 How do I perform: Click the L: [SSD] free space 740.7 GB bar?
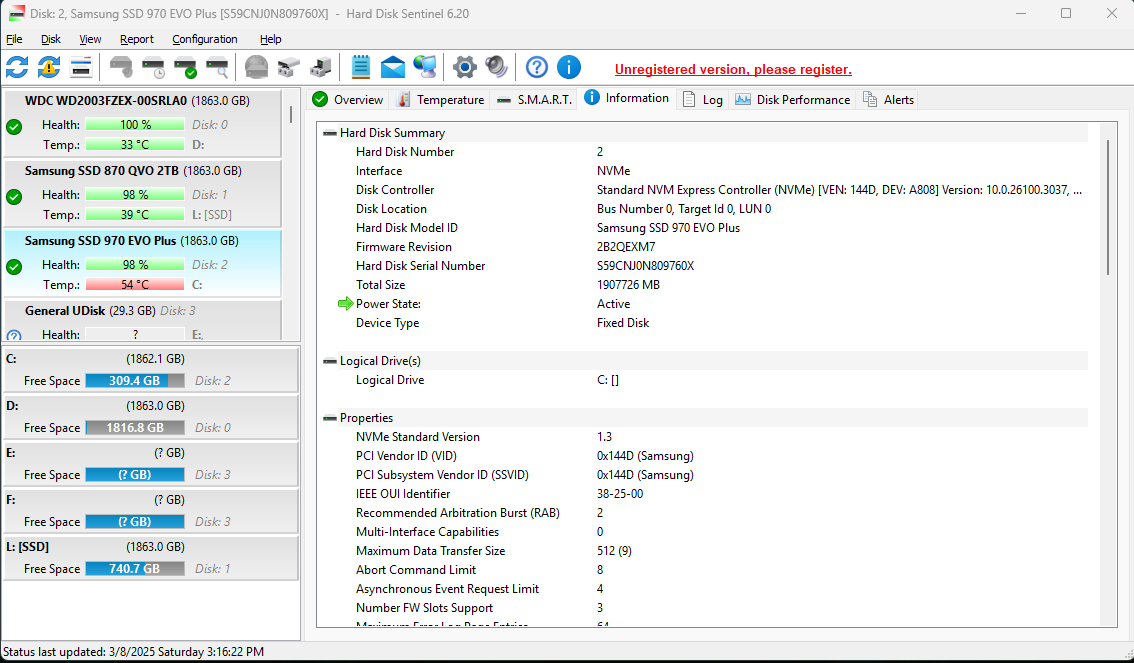(x=135, y=569)
